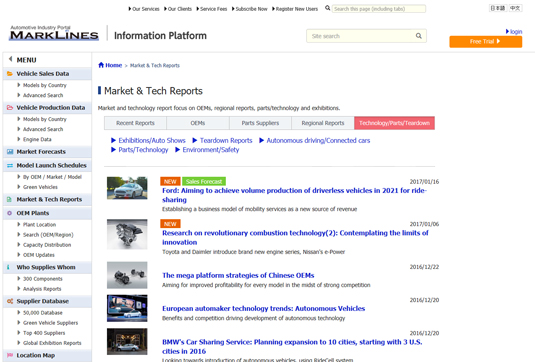Open the European automaker technology trends report
Image resolution: width=535 pixels, height=362 pixels.
tap(263, 308)
